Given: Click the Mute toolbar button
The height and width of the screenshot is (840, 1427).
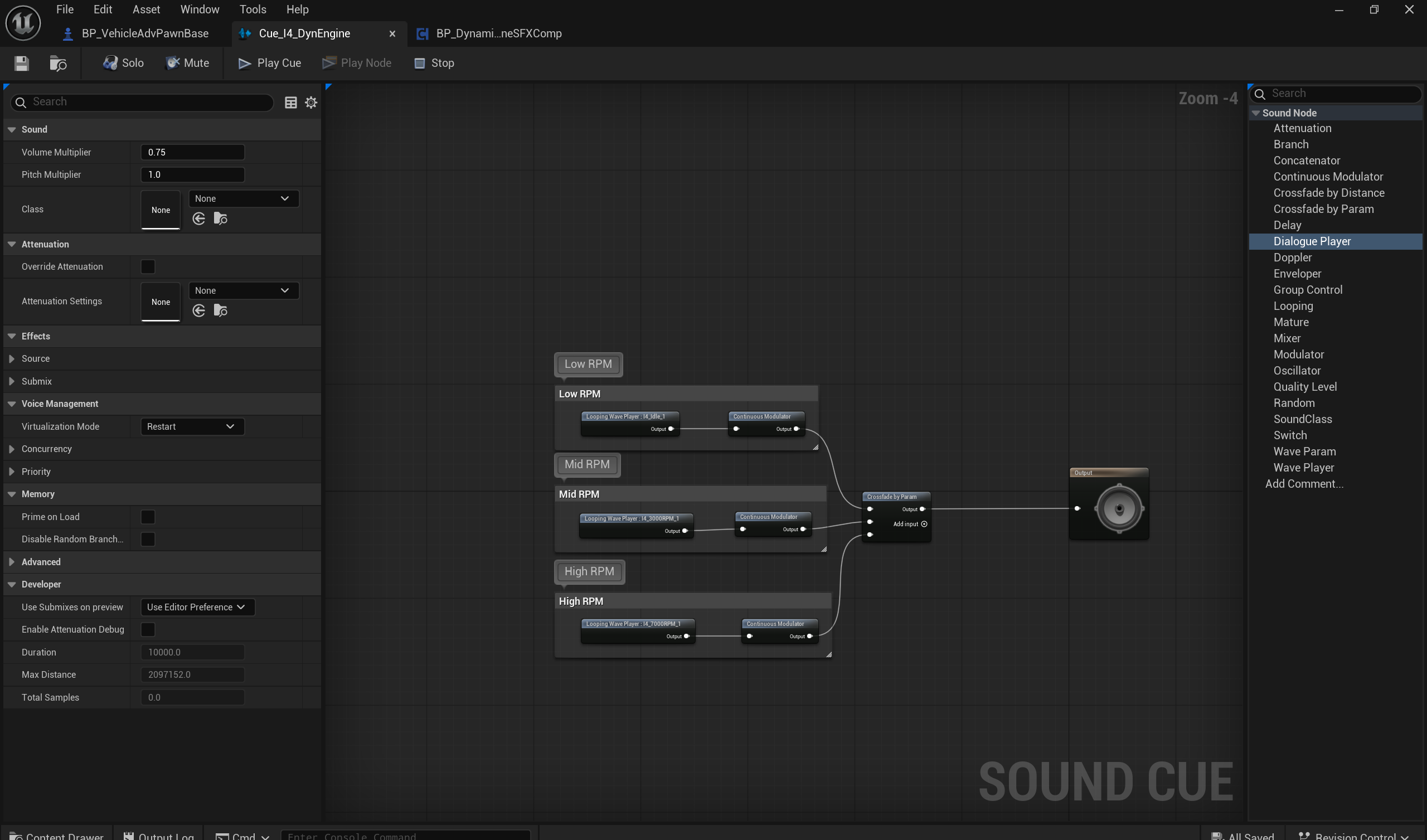Looking at the screenshot, I should coord(187,63).
